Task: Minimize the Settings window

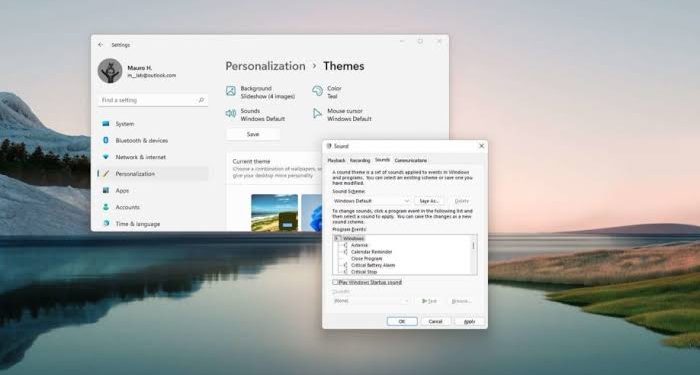Action: (x=402, y=41)
